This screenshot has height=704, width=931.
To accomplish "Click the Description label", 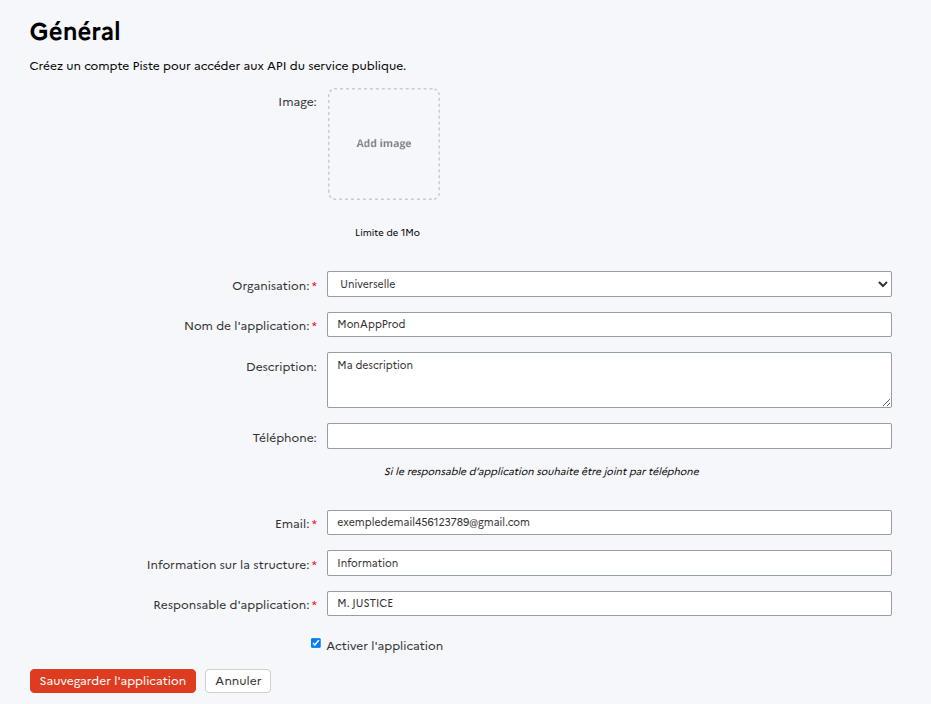I will click(x=281, y=367).
